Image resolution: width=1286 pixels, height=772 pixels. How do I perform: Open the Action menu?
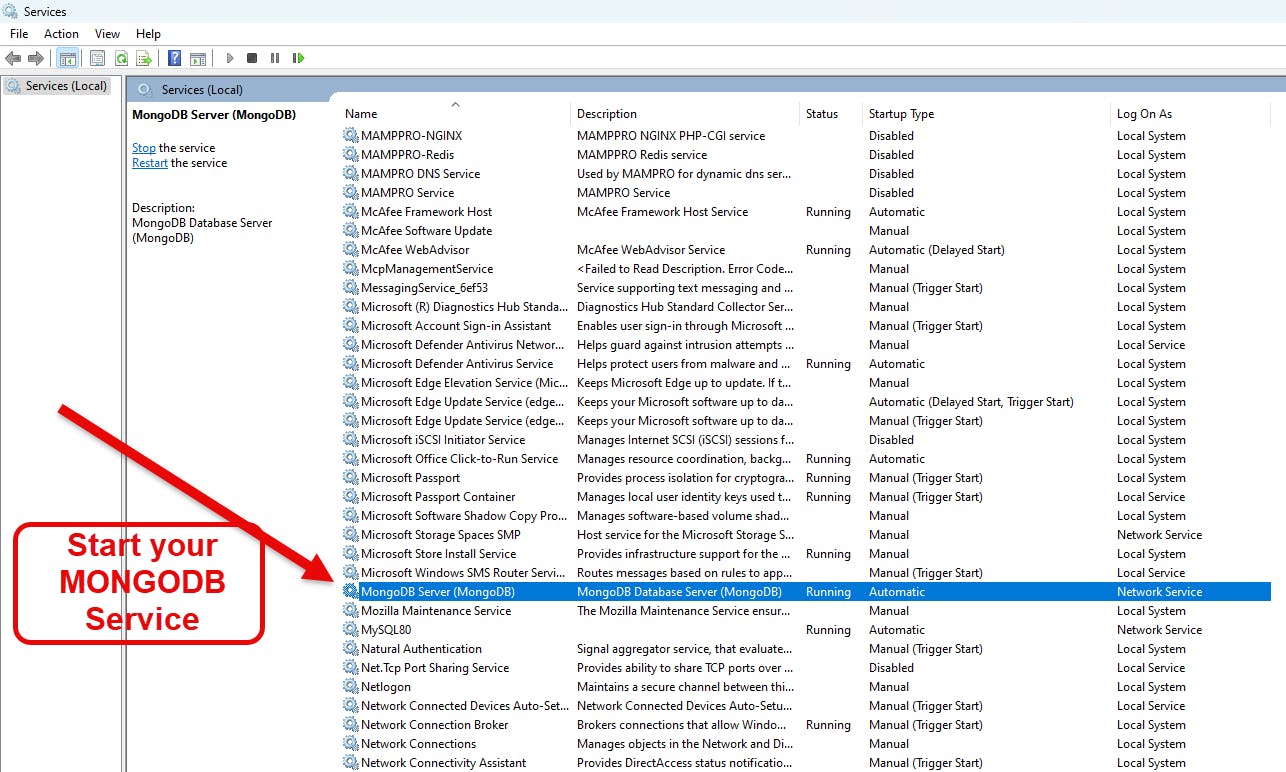(x=61, y=34)
